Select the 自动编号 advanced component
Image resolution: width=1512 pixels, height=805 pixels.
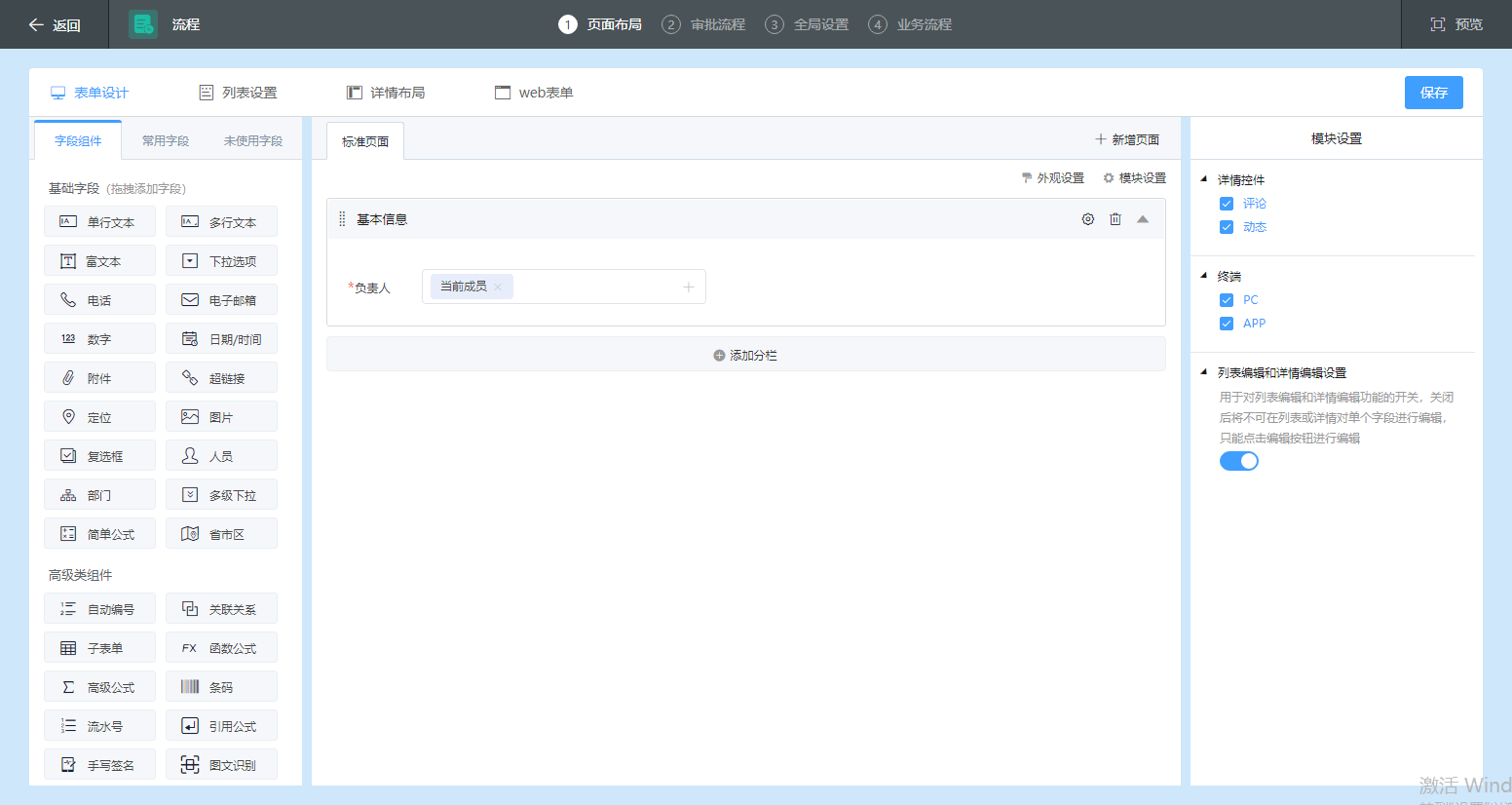pos(99,609)
